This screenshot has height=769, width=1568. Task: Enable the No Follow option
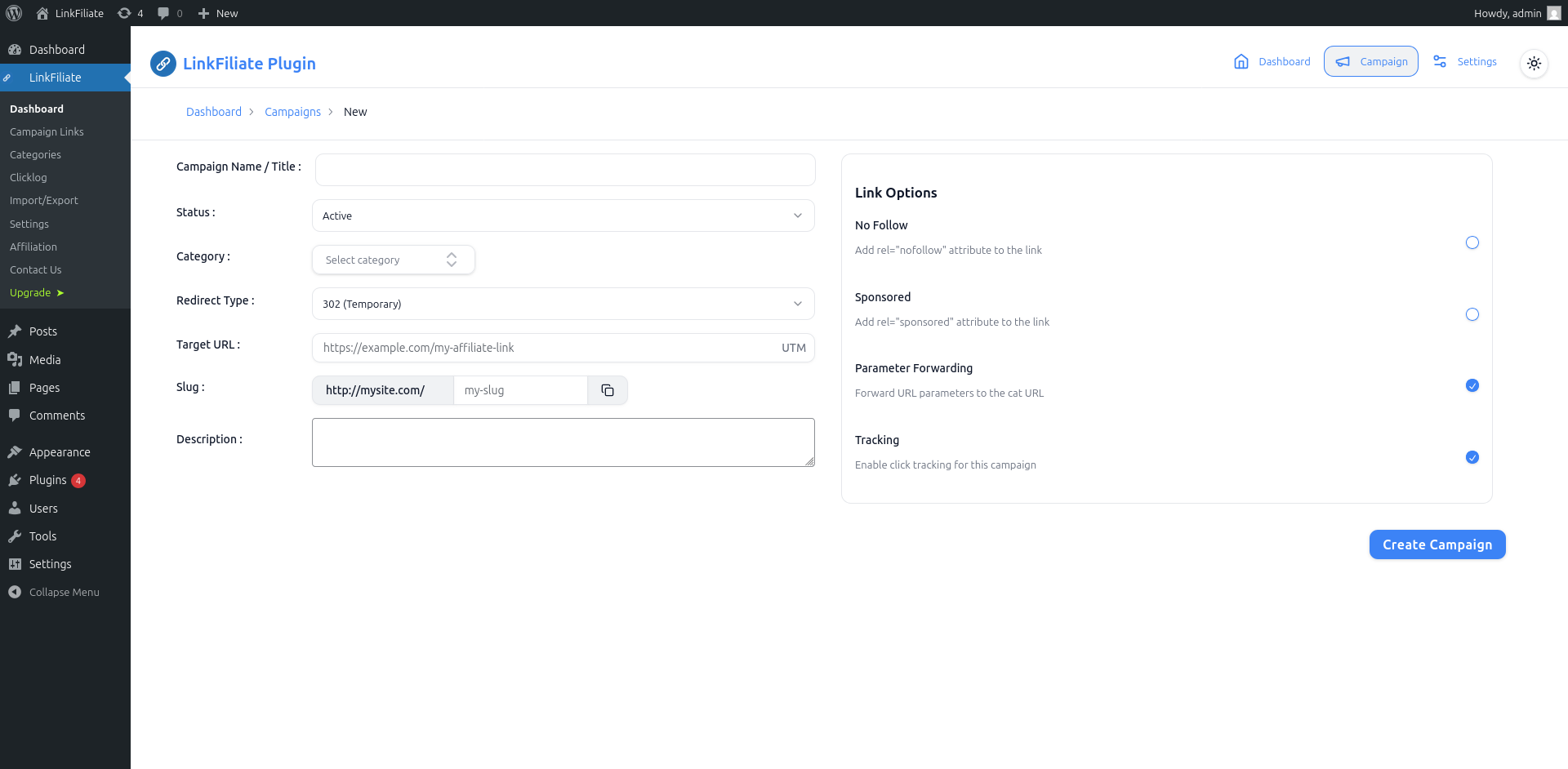pos(1472,242)
